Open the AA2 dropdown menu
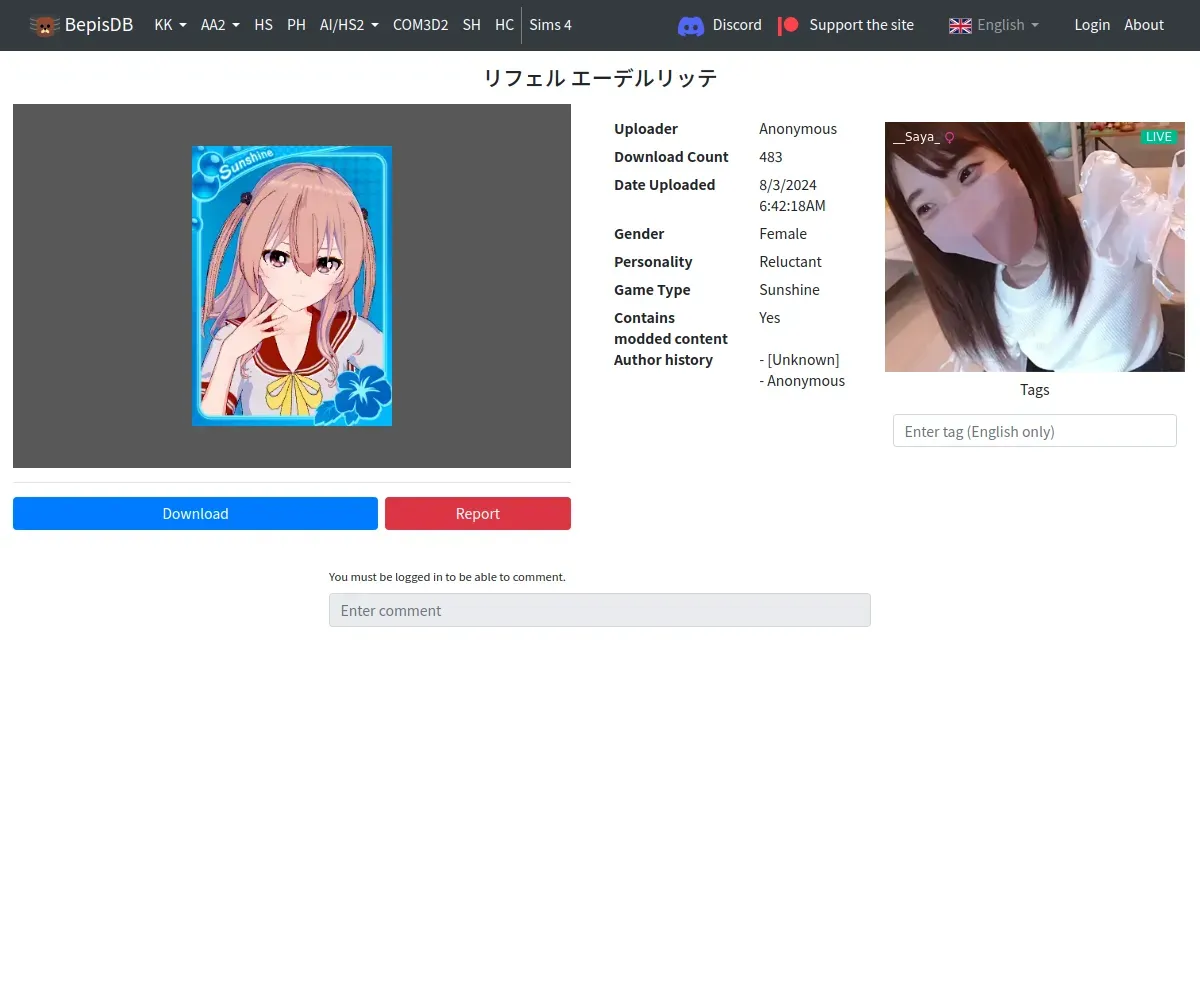Viewport: 1200px width, 1000px height. coord(220,25)
